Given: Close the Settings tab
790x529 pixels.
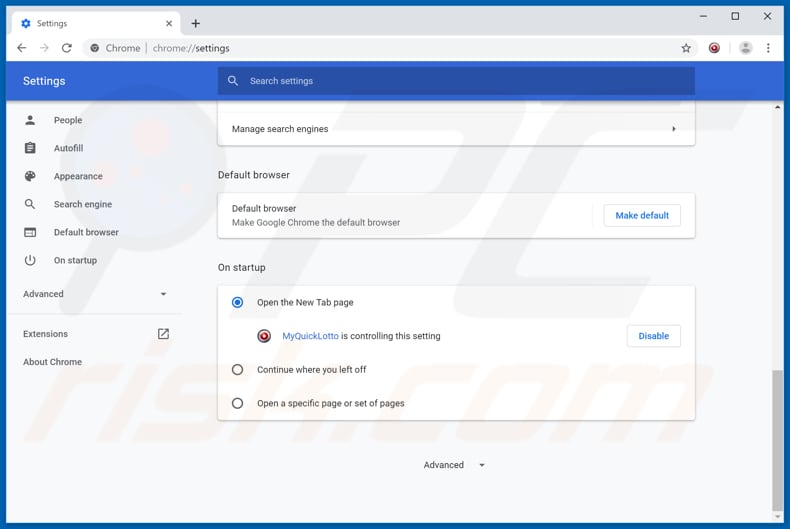Looking at the screenshot, I should tap(169, 23).
